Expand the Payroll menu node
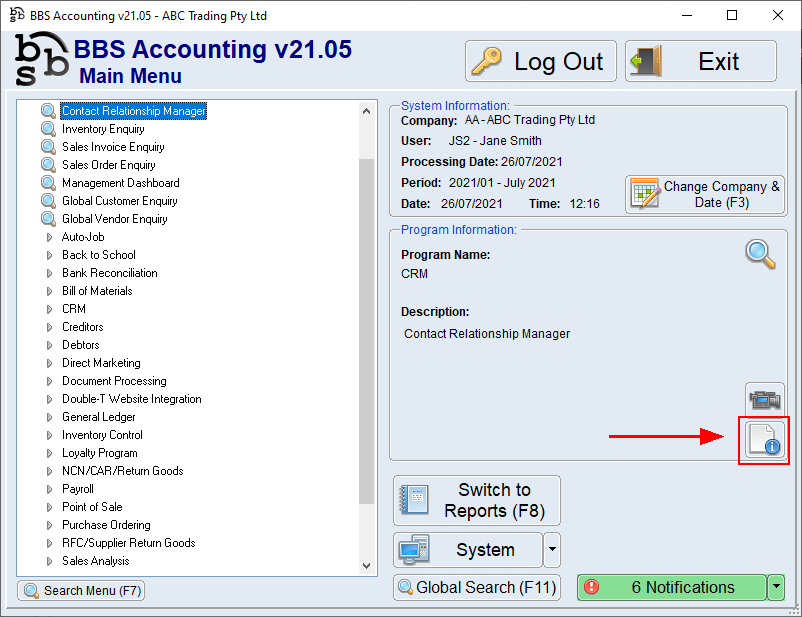 (x=49, y=489)
